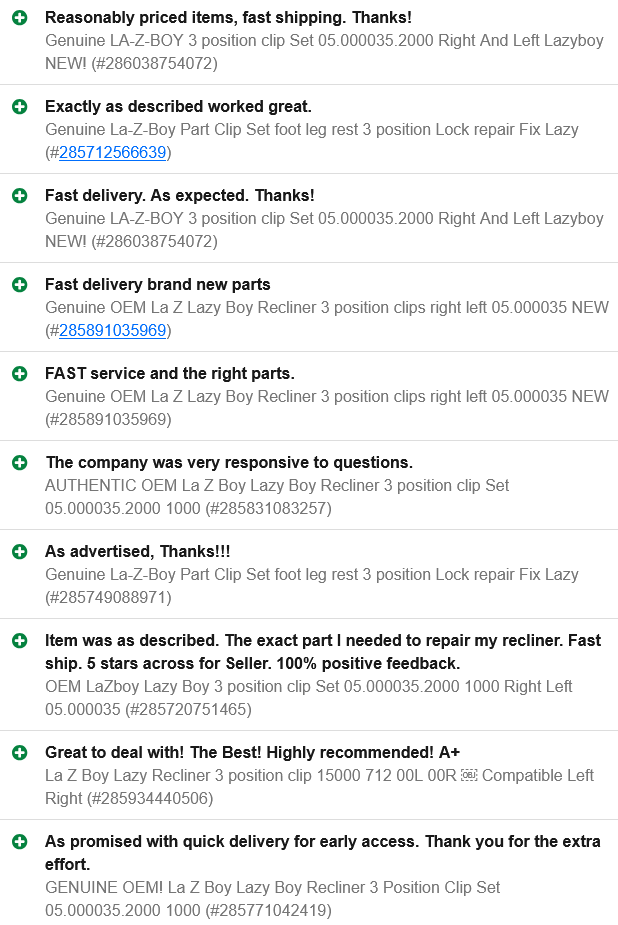The image size is (618, 925).
Task: Click green plus icon by "As promised with quick delivery"
Action: click(x=19, y=842)
